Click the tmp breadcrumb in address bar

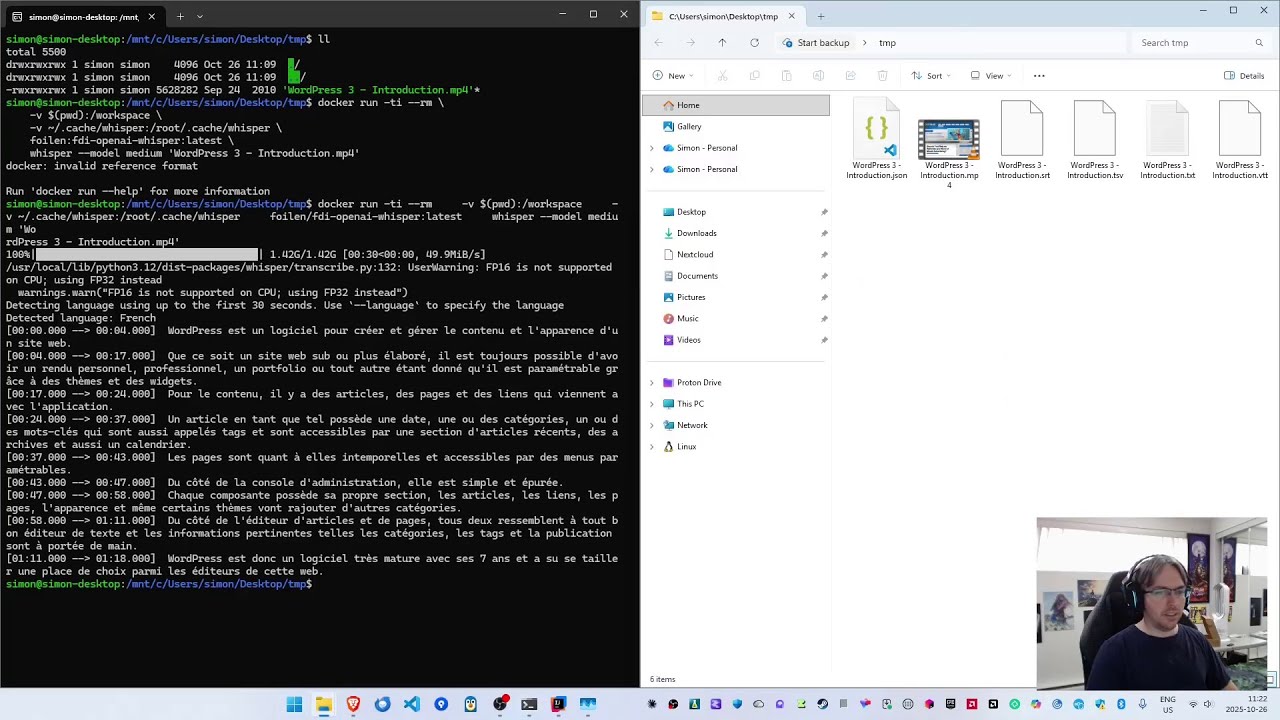click(887, 43)
